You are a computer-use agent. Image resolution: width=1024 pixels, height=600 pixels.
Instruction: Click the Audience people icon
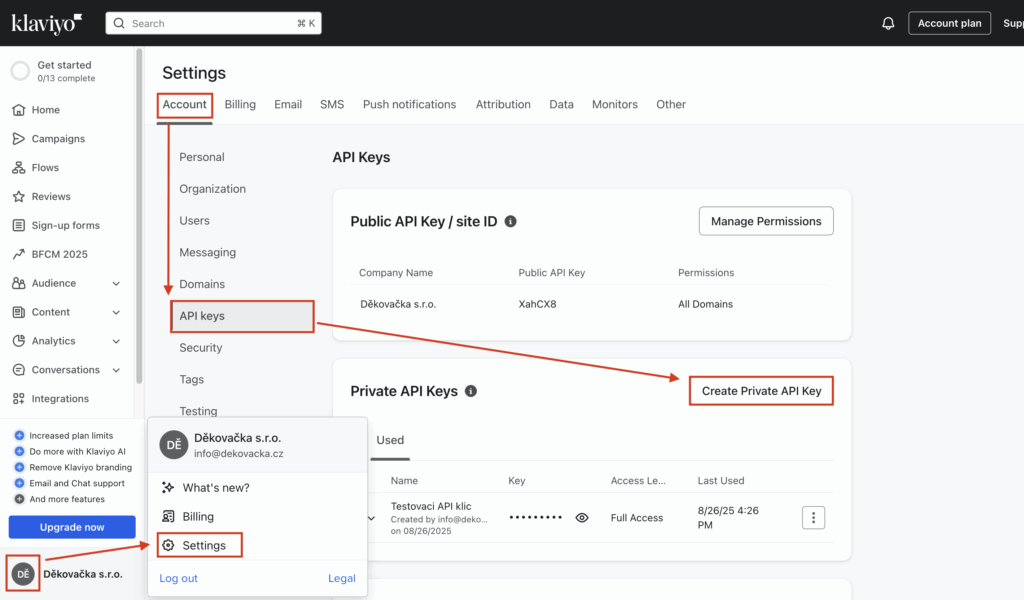pyautogui.click(x=18, y=283)
